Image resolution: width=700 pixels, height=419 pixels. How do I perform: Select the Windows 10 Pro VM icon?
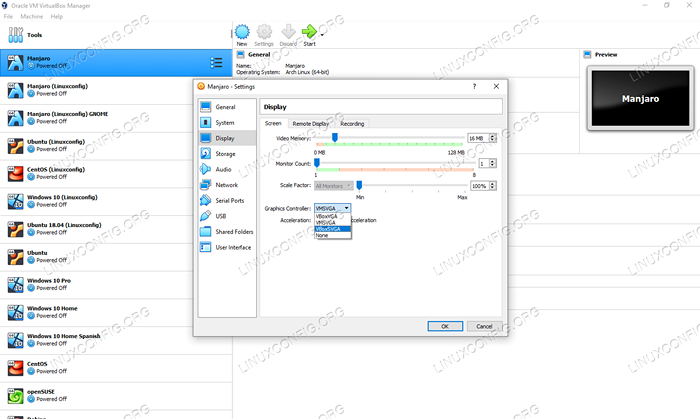(x=16, y=285)
